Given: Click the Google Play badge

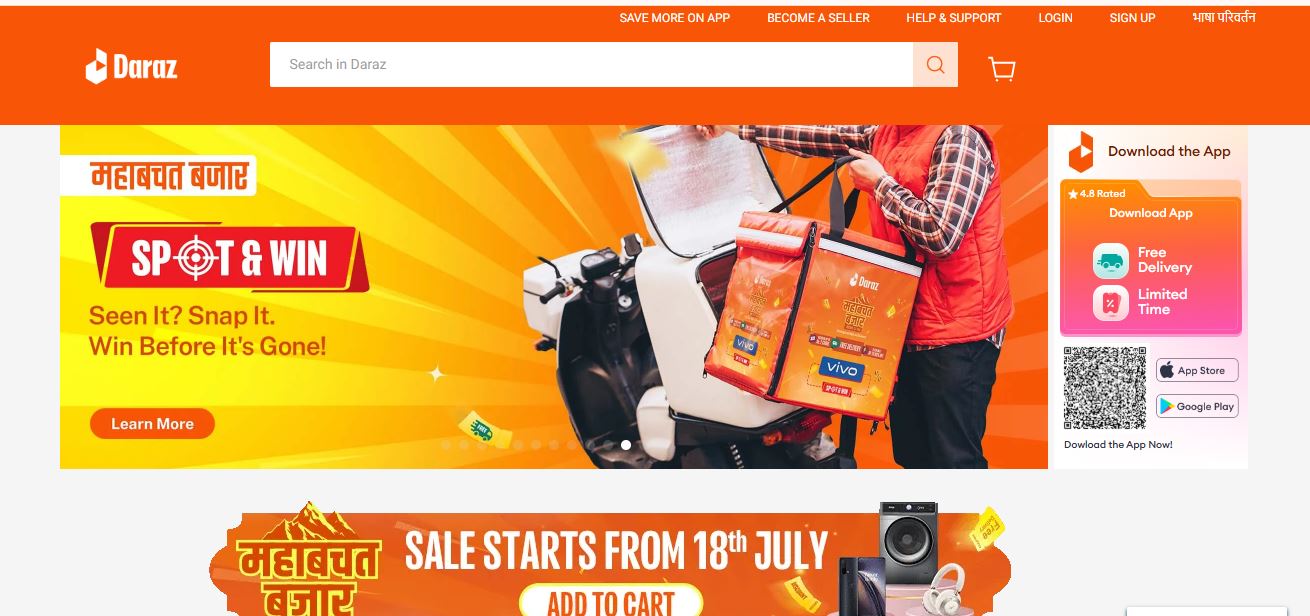Looking at the screenshot, I should click(x=1197, y=406).
